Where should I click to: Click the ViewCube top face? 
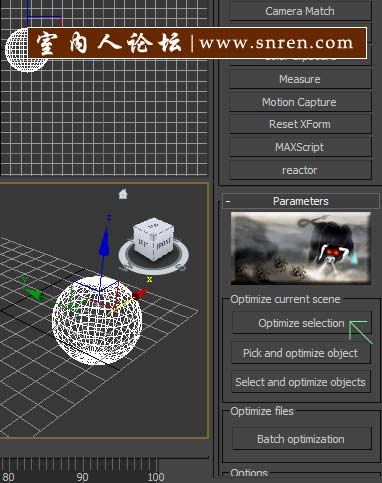153,227
